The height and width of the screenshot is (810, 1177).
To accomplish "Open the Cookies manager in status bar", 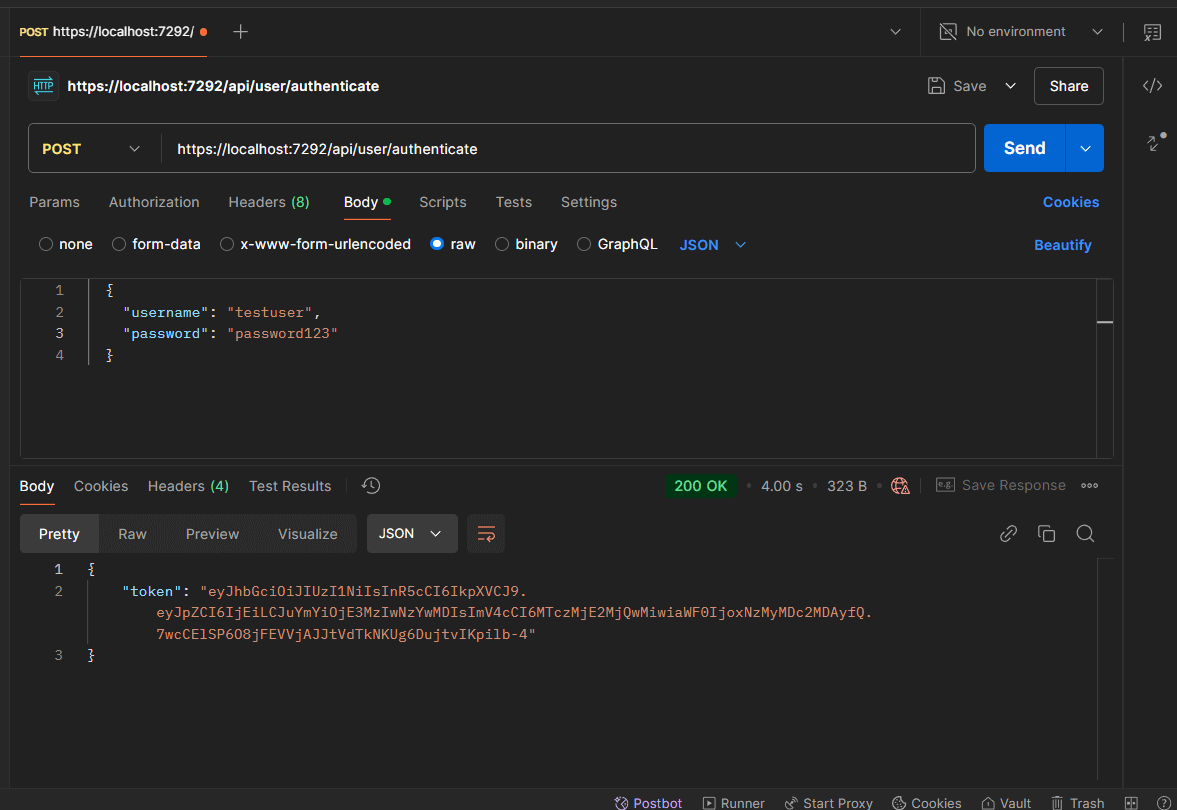I will 926,803.
